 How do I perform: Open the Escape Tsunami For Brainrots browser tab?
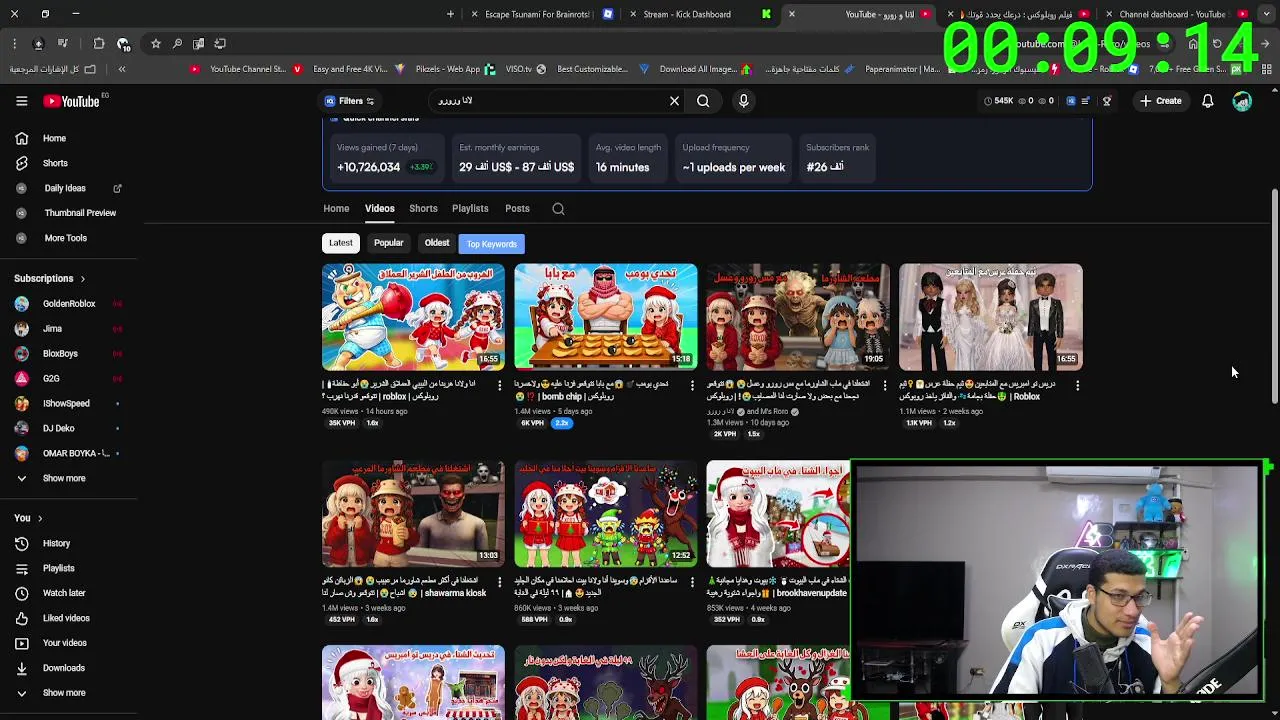click(538, 14)
